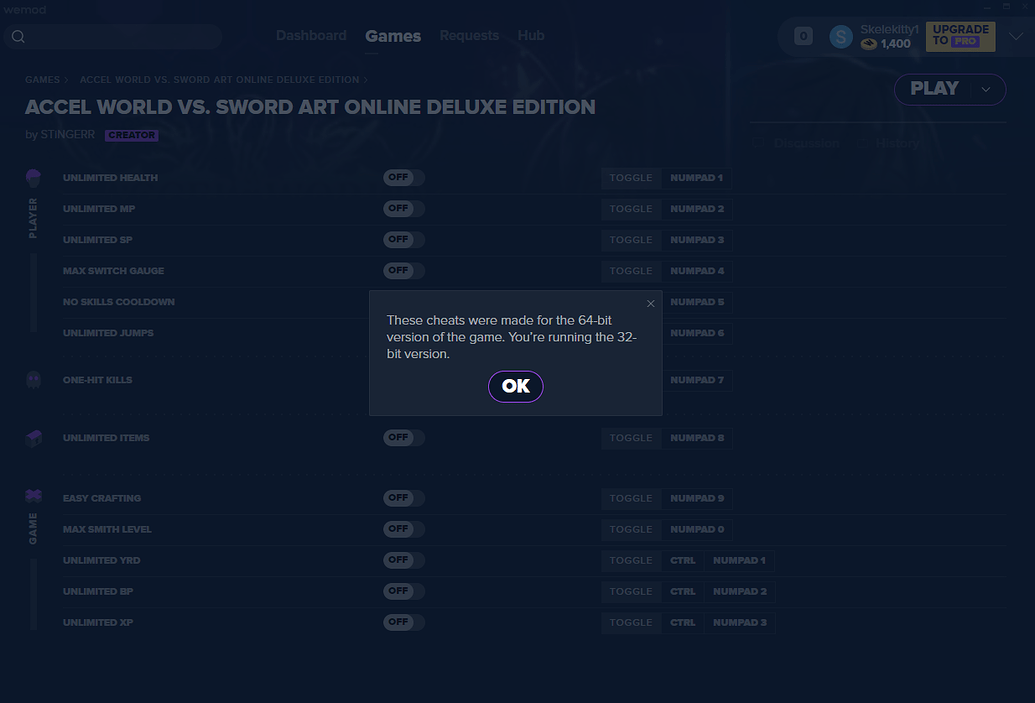1035x703 pixels.
Task: Toggle Unlimited MP switch
Action: click(x=403, y=209)
